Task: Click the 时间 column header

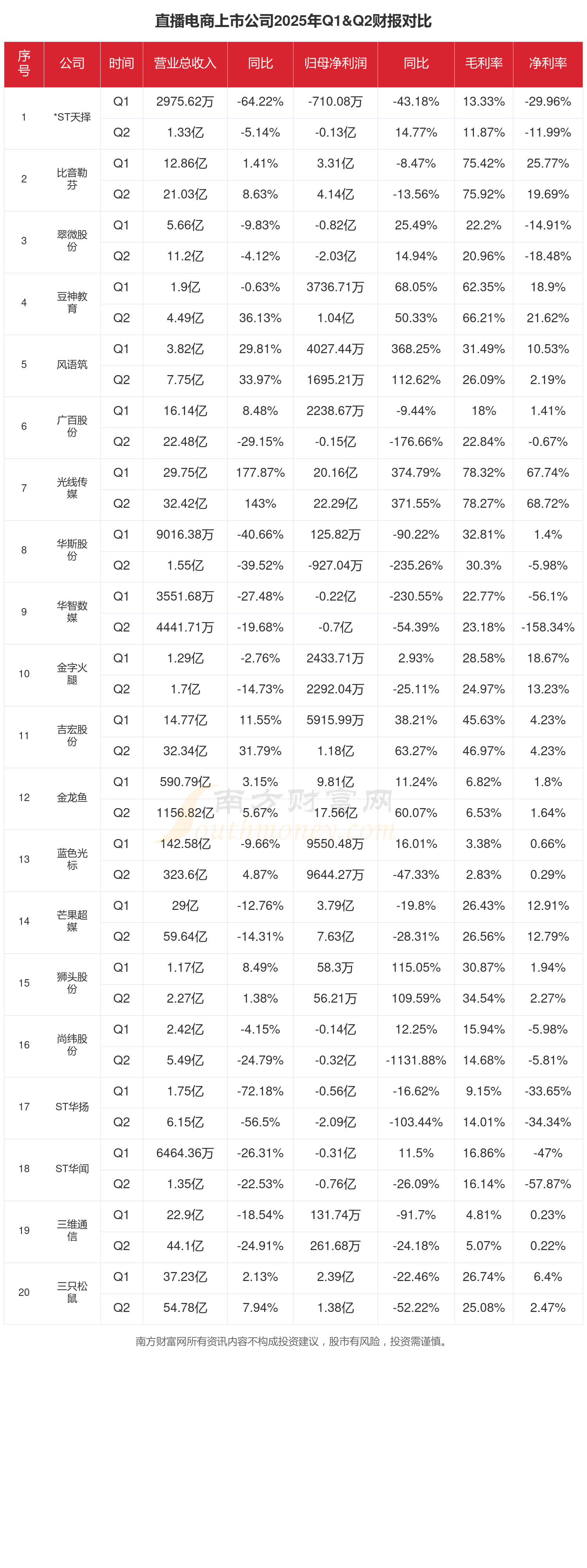Action: (x=121, y=64)
